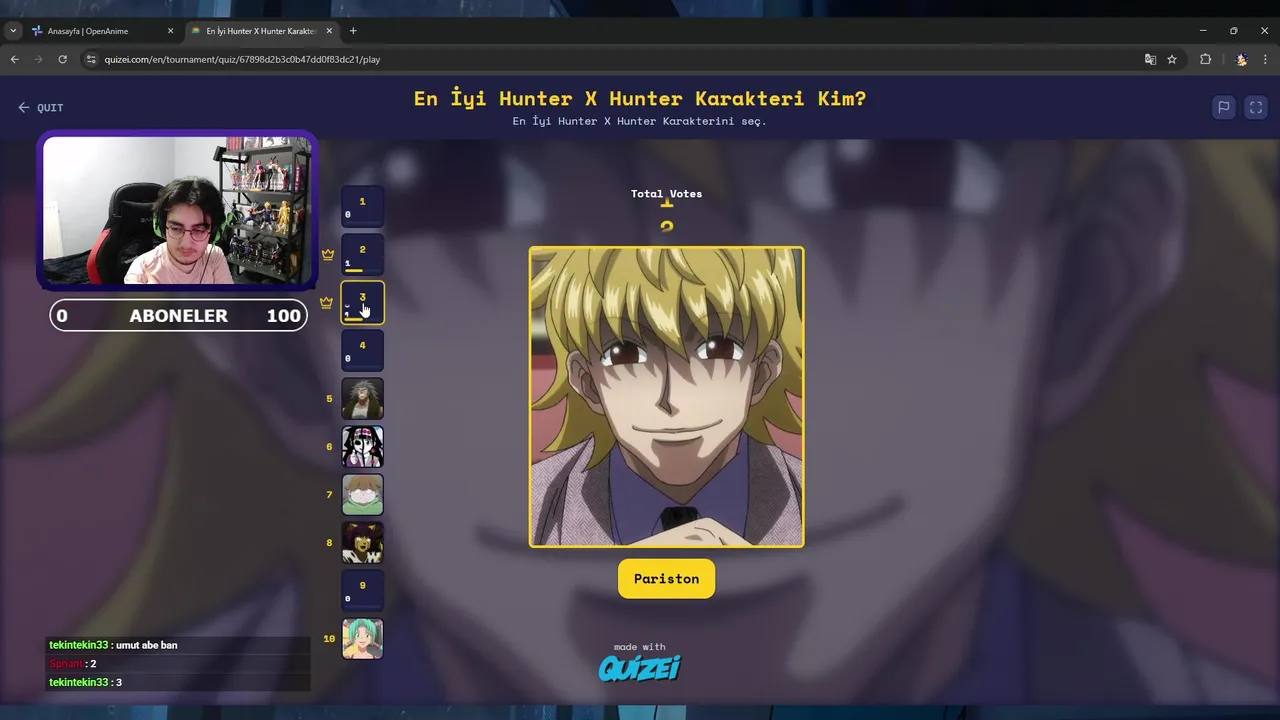Click the flag report icon
The image size is (1280, 720).
(x=1223, y=107)
